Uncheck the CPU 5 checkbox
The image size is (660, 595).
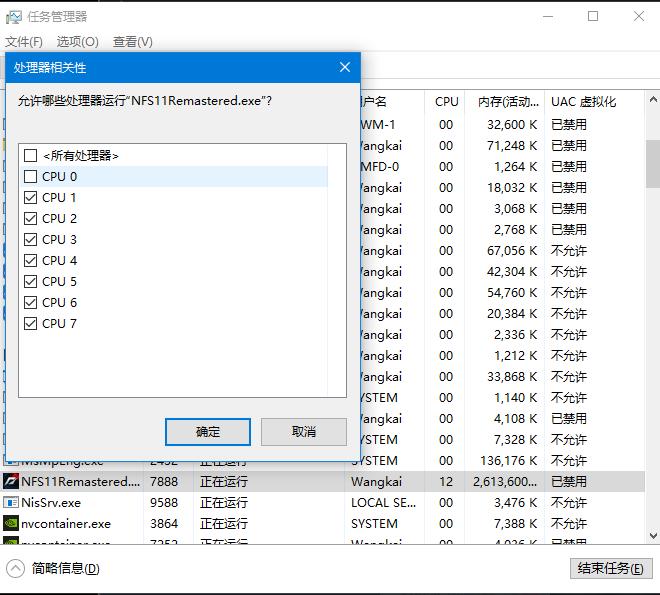pyautogui.click(x=30, y=281)
